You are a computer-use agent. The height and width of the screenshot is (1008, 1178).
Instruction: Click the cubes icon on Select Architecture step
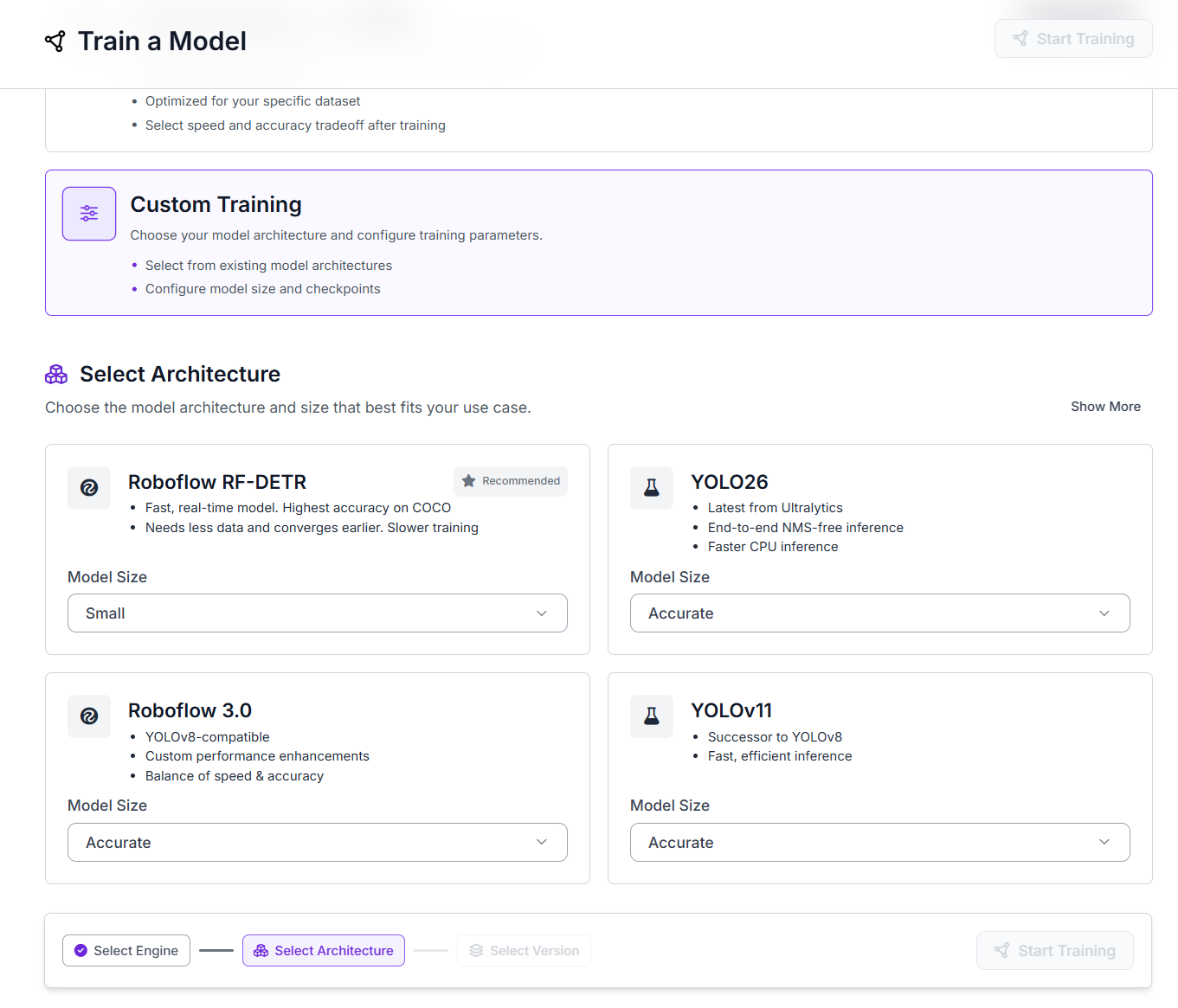tap(261, 951)
